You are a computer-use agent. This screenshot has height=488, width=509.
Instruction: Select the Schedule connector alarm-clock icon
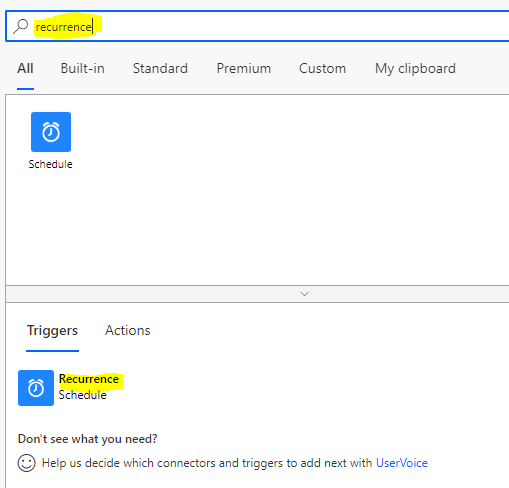pyautogui.click(x=51, y=132)
